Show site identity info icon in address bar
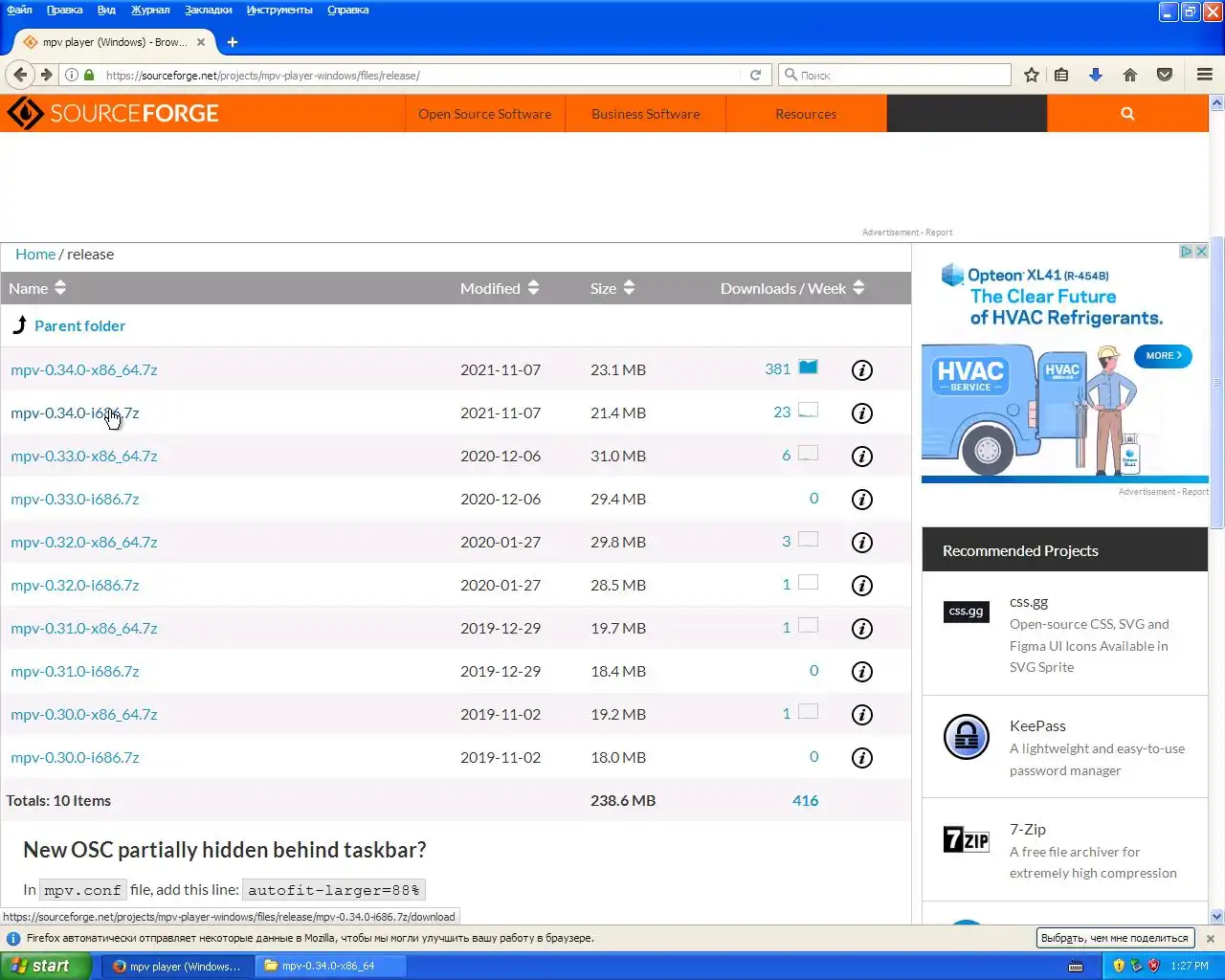The width and height of the screenshot is (1225, 980). coord(71,75)
